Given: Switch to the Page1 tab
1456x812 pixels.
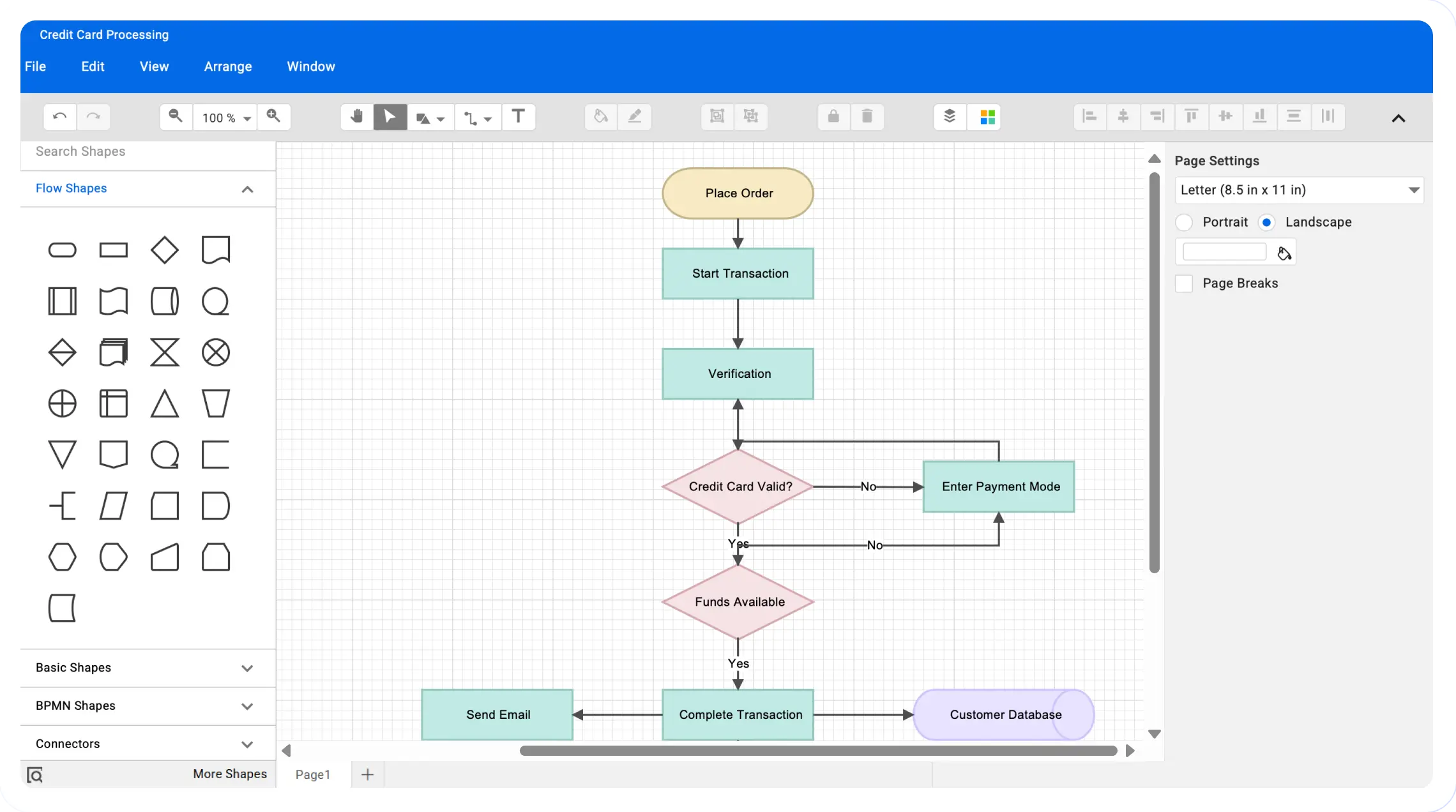Looking at the screenshot, I should [313, 774].
